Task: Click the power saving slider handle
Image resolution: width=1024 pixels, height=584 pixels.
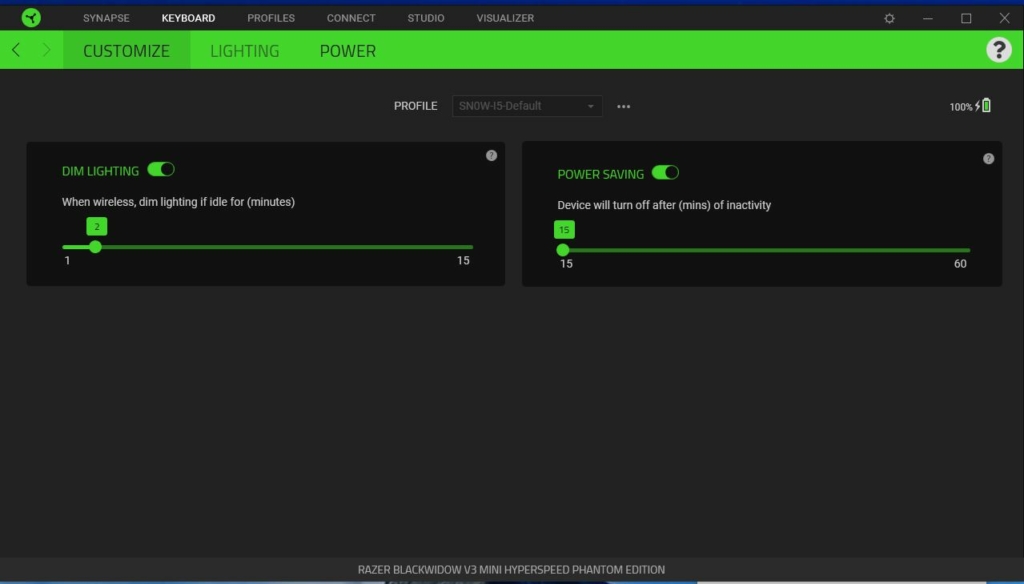Action: tap(563, 250)
